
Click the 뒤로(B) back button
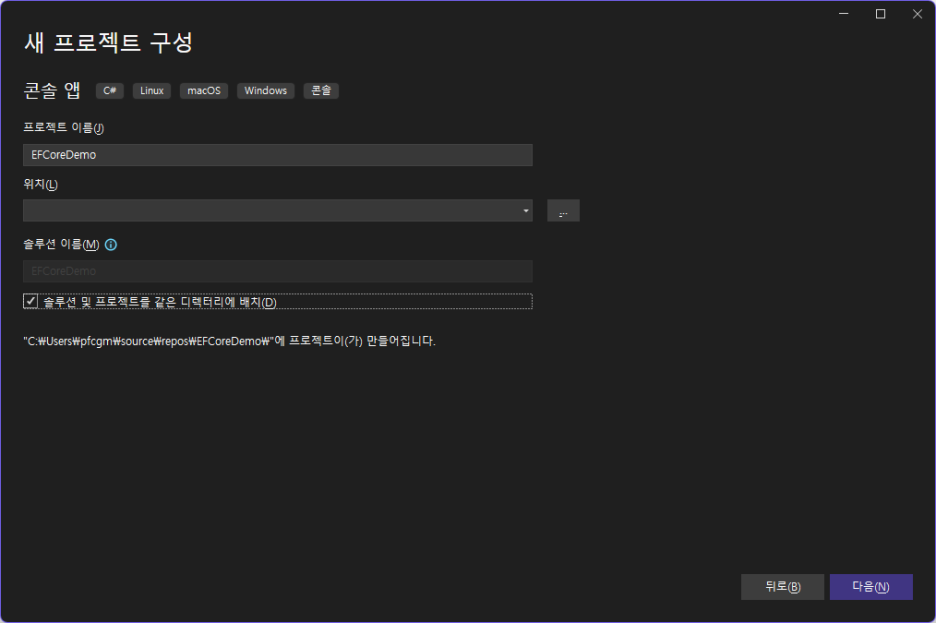coord(783,587)
